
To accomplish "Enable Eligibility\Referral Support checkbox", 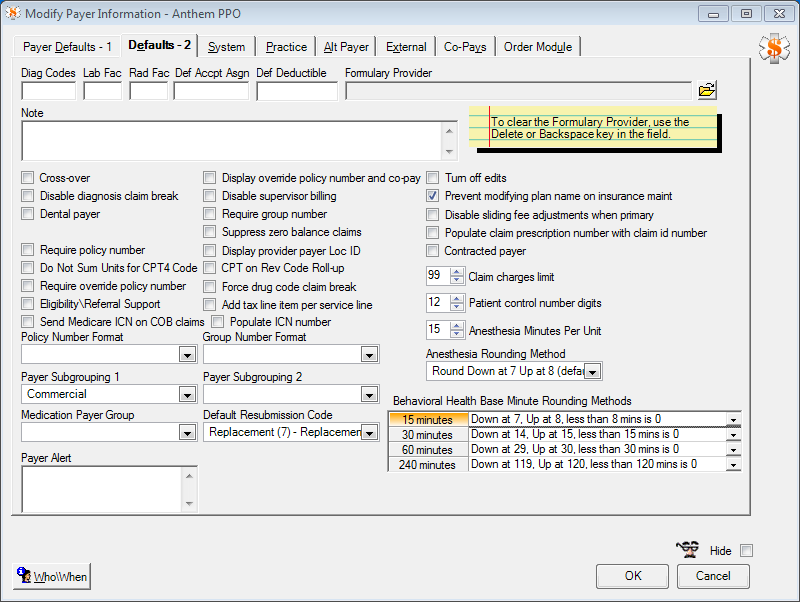I will click(x=28, y=304).
